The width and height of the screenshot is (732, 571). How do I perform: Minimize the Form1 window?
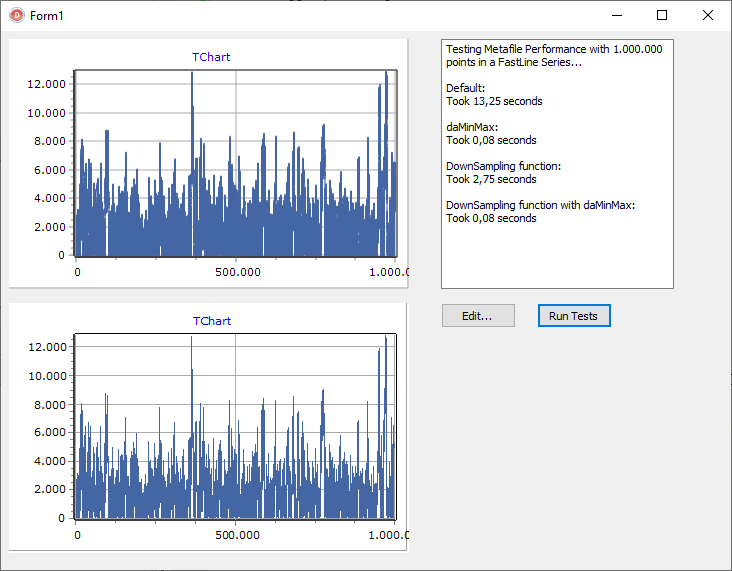pos(617,15)
